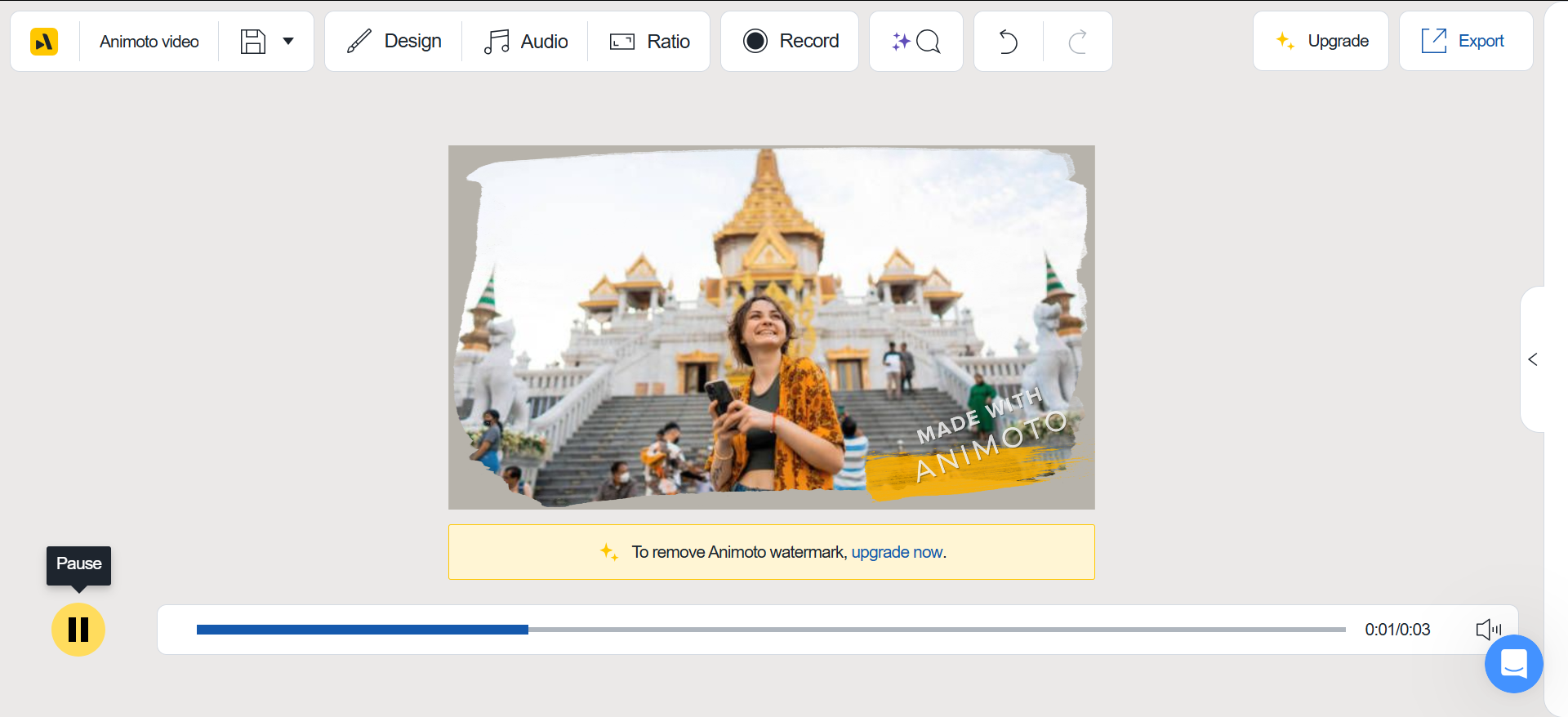Start recording with the Record button
1568x717 pixels.
791,41
